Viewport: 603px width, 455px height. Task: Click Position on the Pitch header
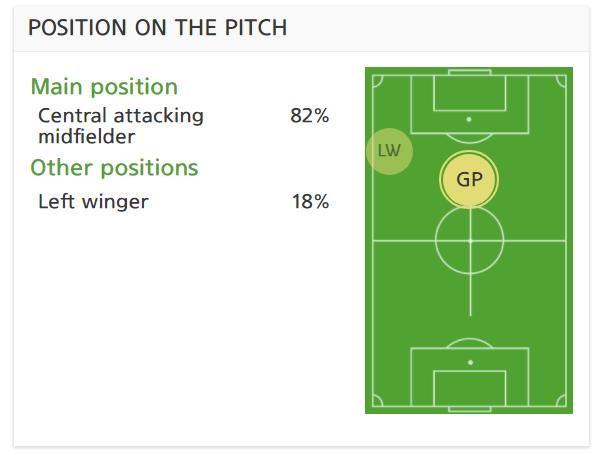click(x=158, y=28)
